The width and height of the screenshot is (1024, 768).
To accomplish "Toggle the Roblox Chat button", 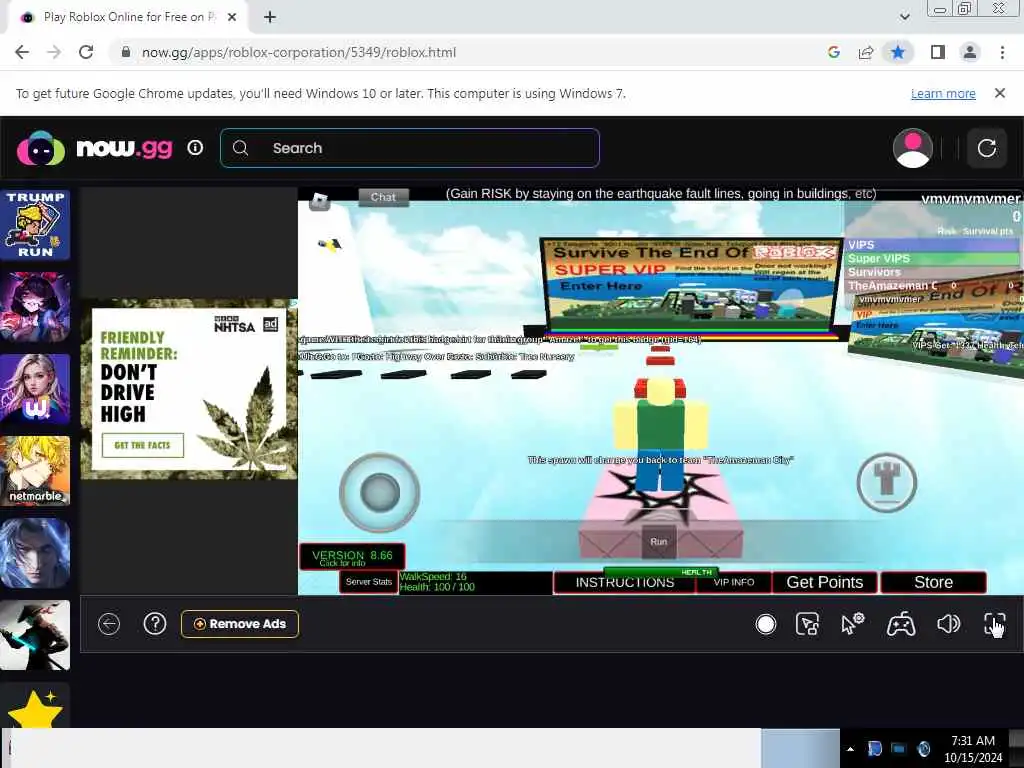I will click(383, 197).
